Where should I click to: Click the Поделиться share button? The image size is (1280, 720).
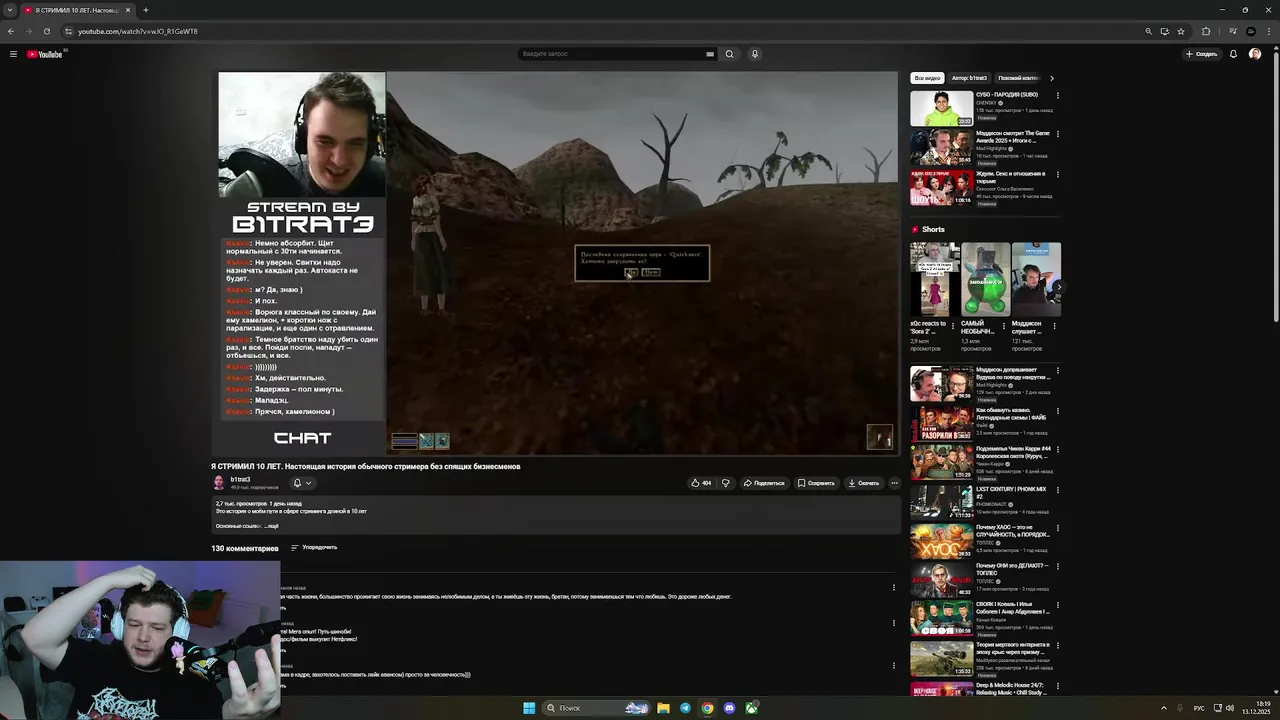[764, 483]
